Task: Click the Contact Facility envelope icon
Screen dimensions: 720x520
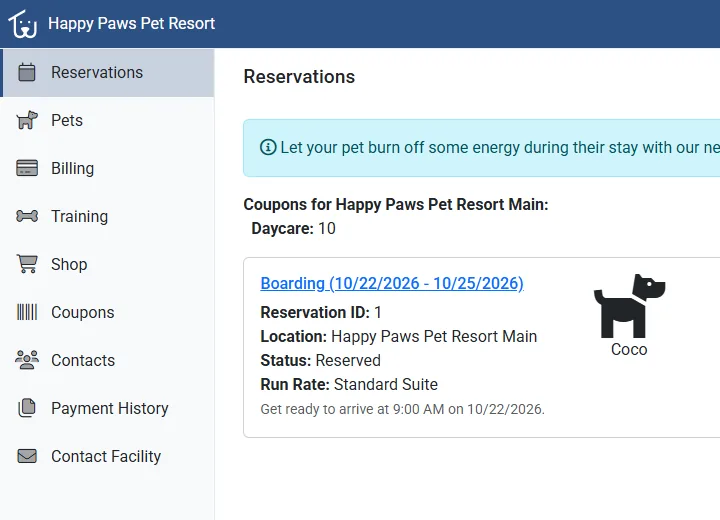Action: pos(27,456)
